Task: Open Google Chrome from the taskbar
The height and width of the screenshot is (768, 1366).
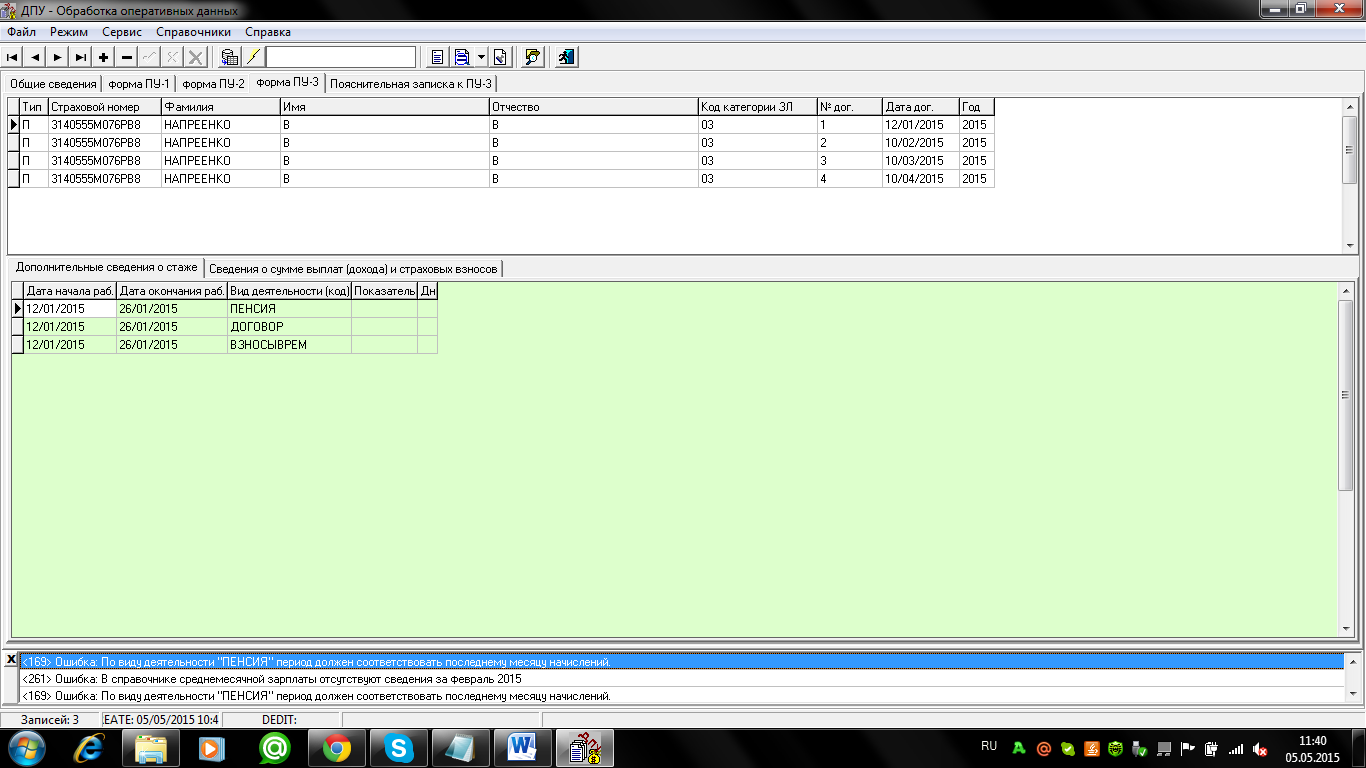Action: (x=337, y=748)
